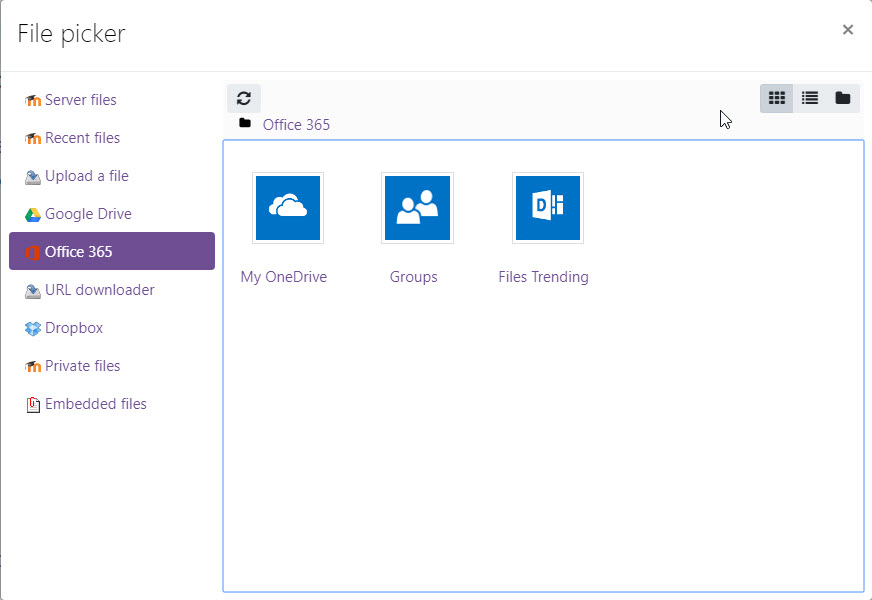This screenshot has width=872, height=600.
Task: Open the Files Trending icon
Action: pyautogui.click(x=547, y=208)
